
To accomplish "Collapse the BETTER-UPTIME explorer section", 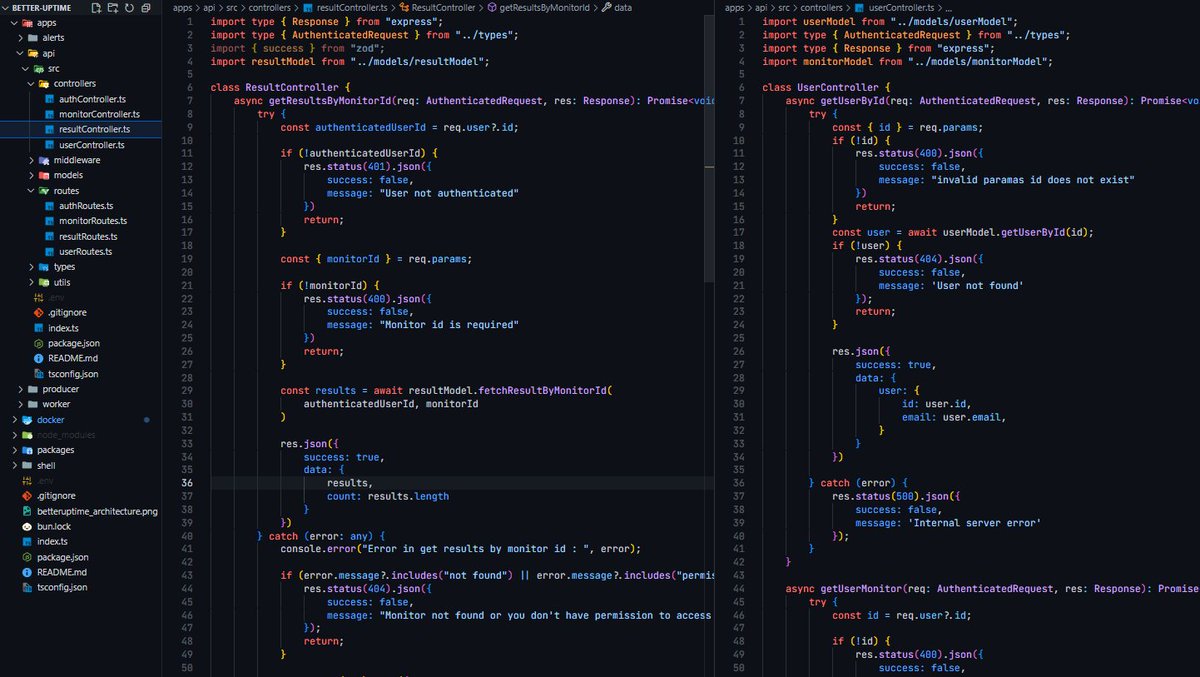I will coord(6,8).
